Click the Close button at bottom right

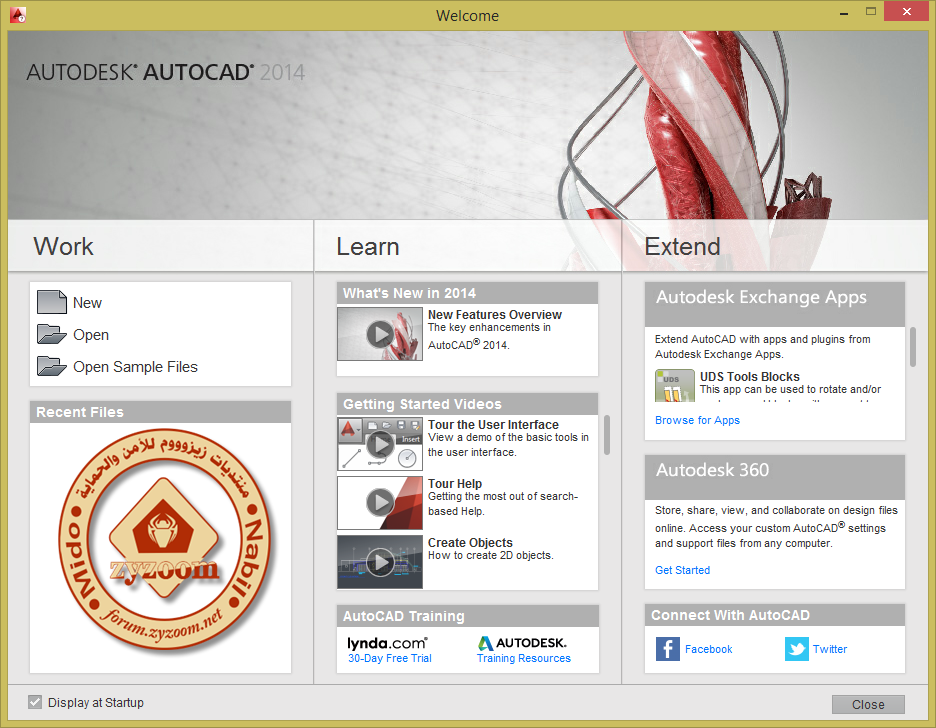pos(868,705)
